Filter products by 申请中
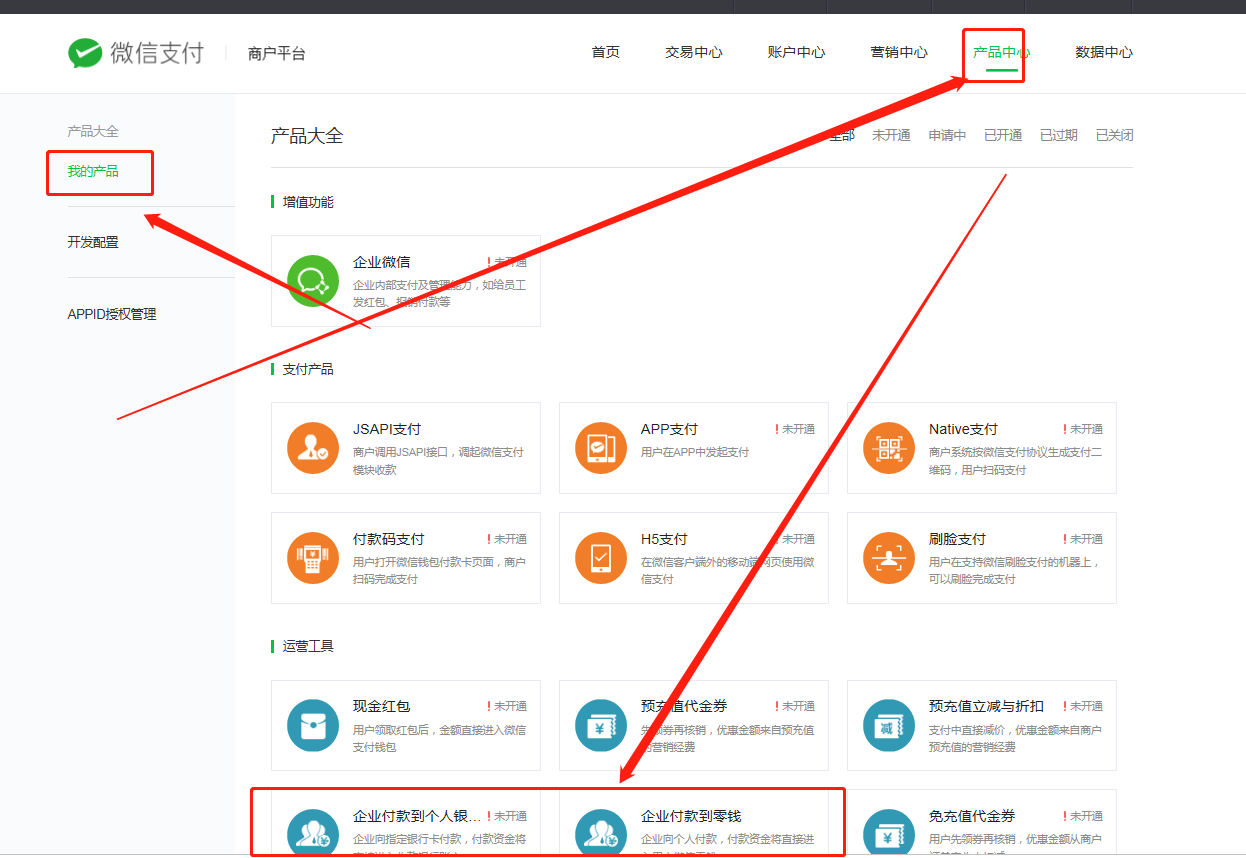1246x858 pixels. click(x=947, y=135)
